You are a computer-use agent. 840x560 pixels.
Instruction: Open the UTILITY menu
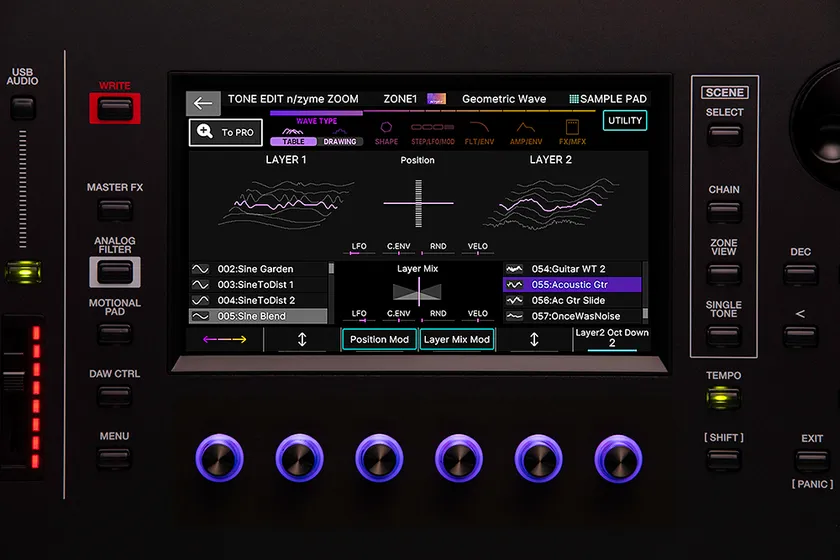[x=625, y=121]
